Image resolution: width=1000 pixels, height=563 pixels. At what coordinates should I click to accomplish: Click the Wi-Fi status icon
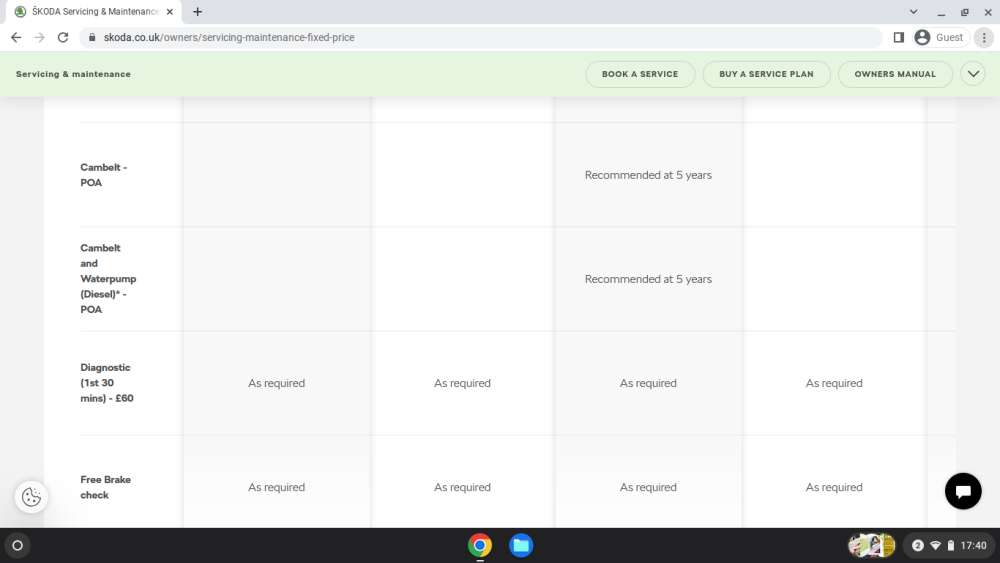(x=936, y=545)
